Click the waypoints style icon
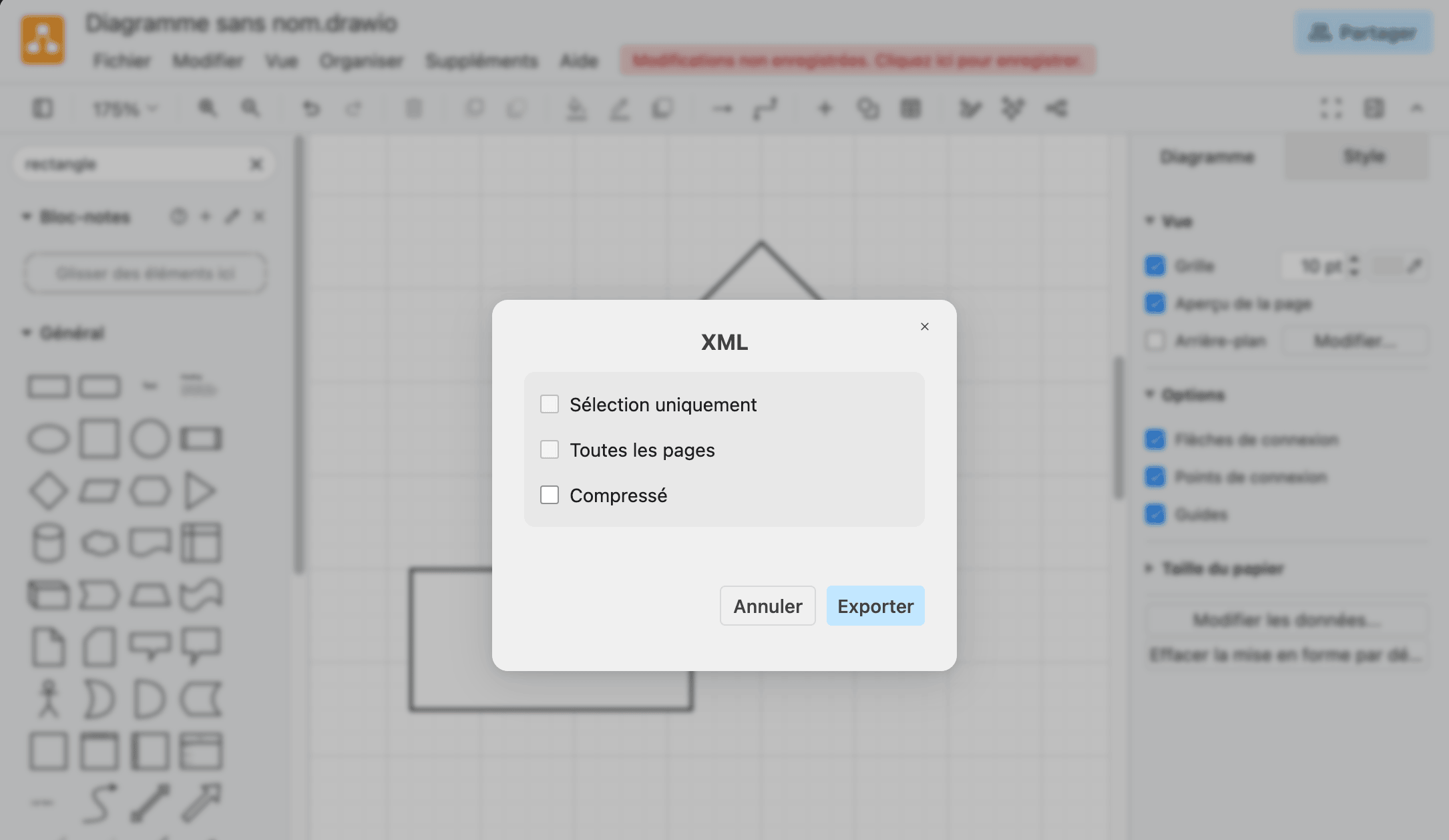 point(765,108)
